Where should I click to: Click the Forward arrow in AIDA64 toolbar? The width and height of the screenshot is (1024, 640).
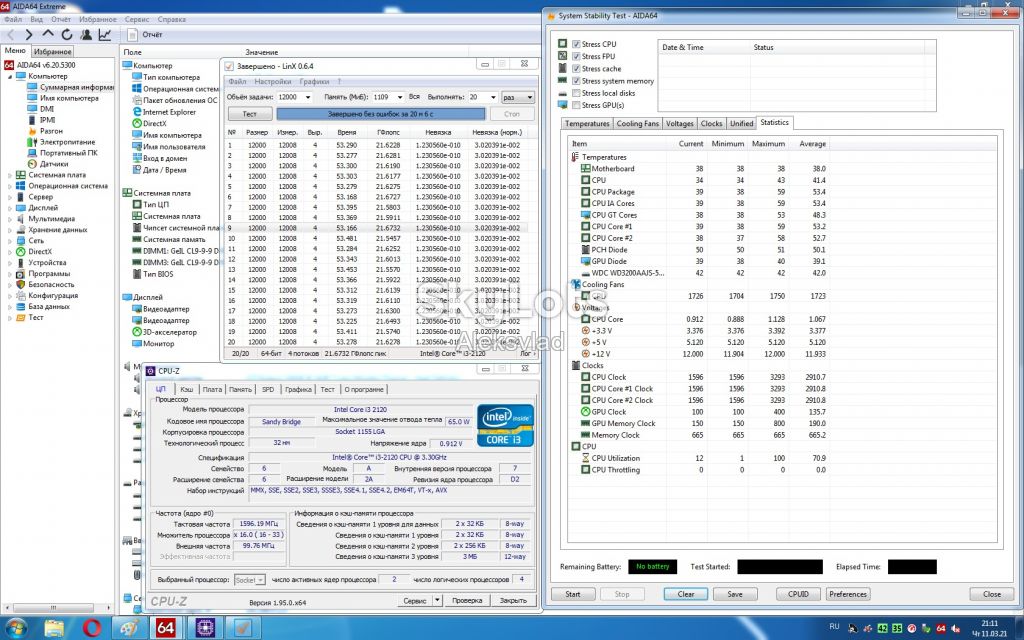point(29,35)
